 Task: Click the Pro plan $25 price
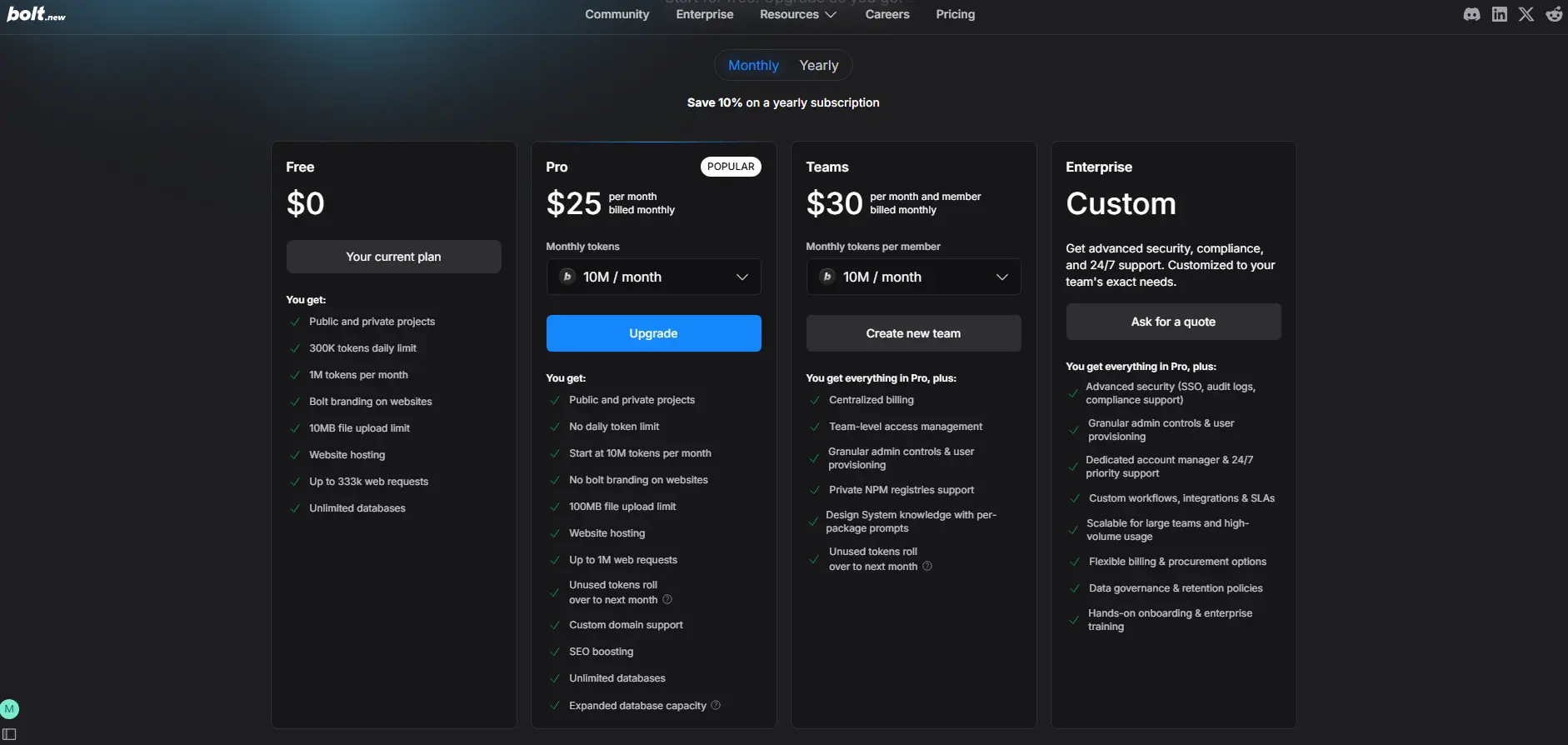pos(574,203)
